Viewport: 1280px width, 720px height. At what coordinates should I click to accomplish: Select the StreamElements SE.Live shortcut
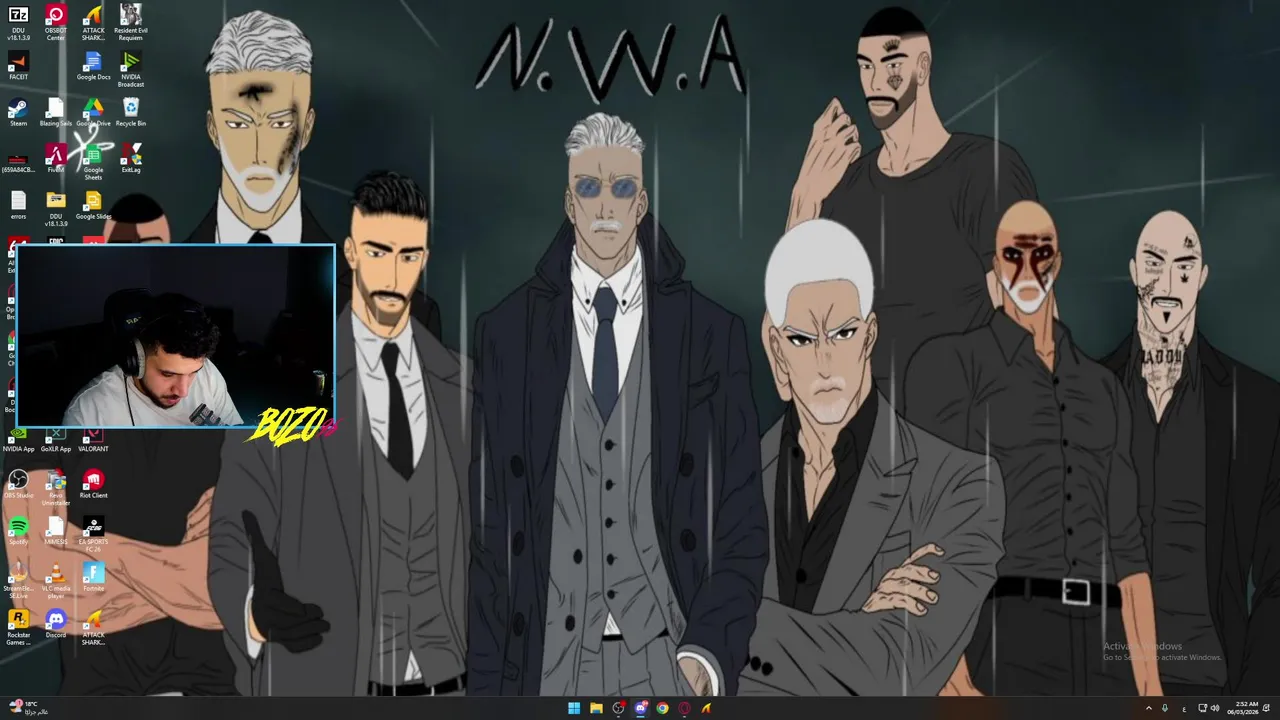(x=18, y=579)
